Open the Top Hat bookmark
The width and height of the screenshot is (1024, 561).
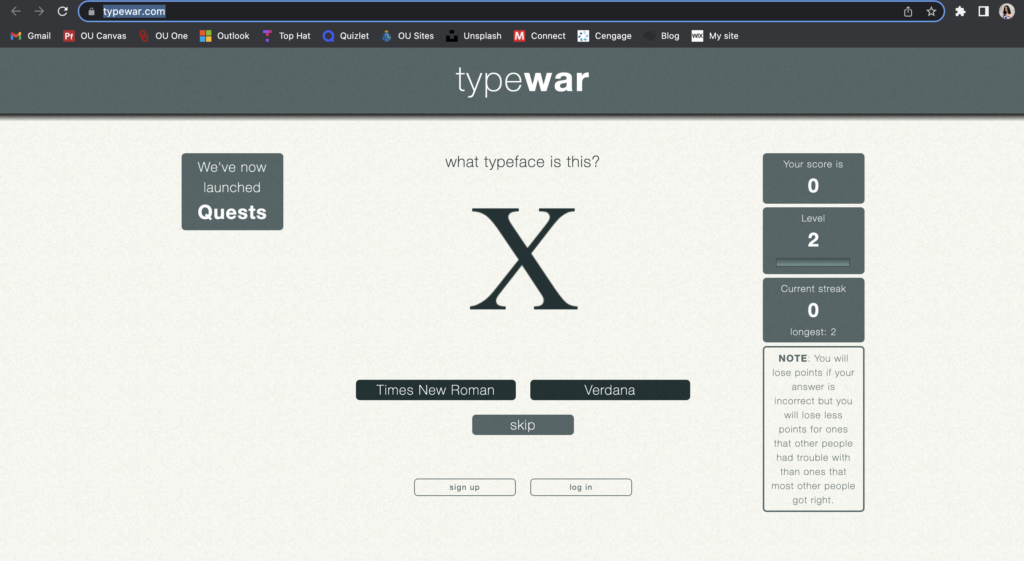[286, 36]
